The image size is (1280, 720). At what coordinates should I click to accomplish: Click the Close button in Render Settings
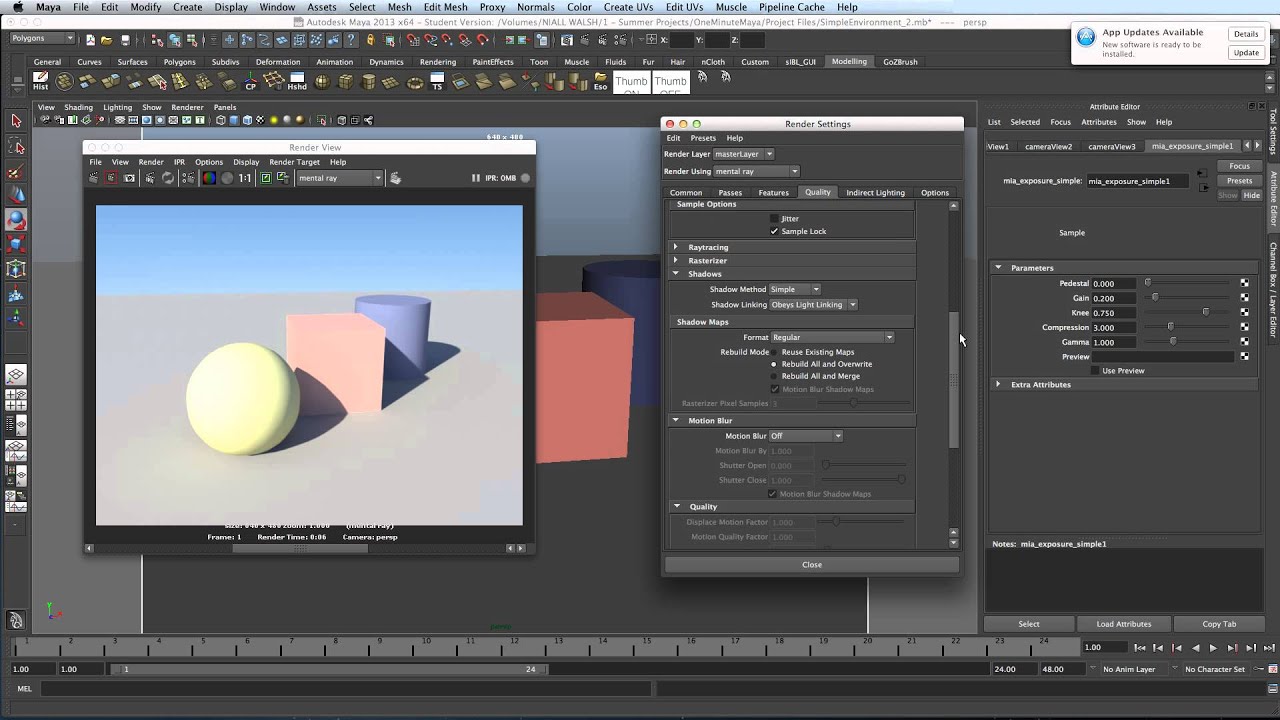tap(812, 564)
